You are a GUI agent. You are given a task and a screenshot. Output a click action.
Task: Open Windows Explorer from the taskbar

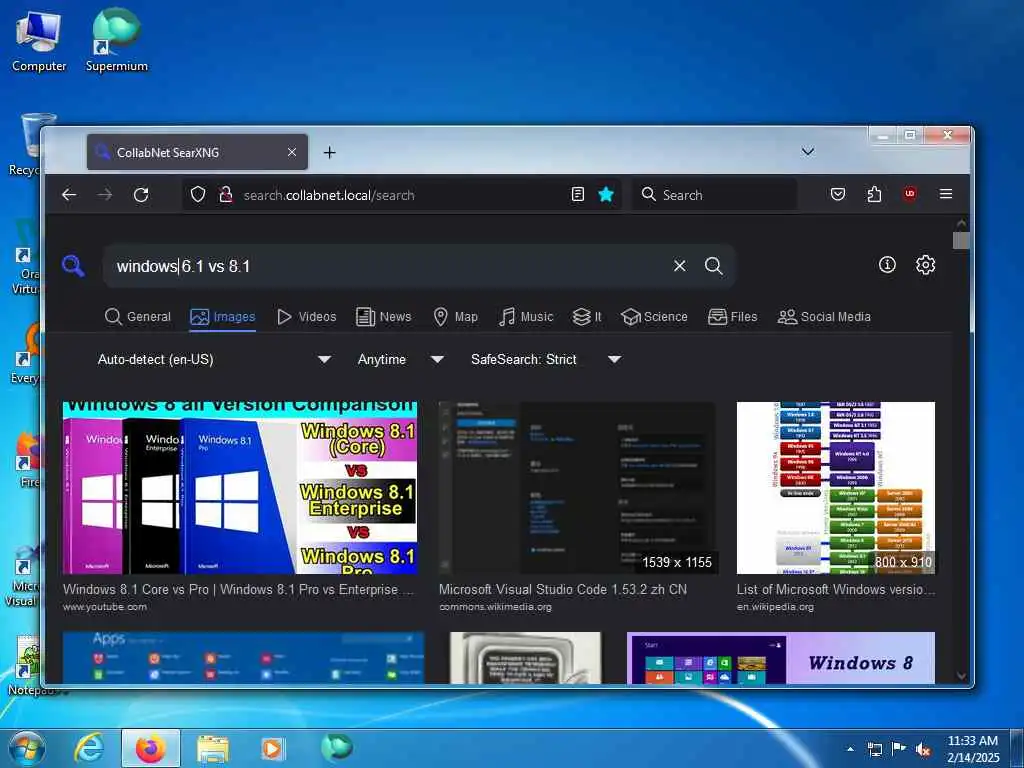(x=212, y=749)
